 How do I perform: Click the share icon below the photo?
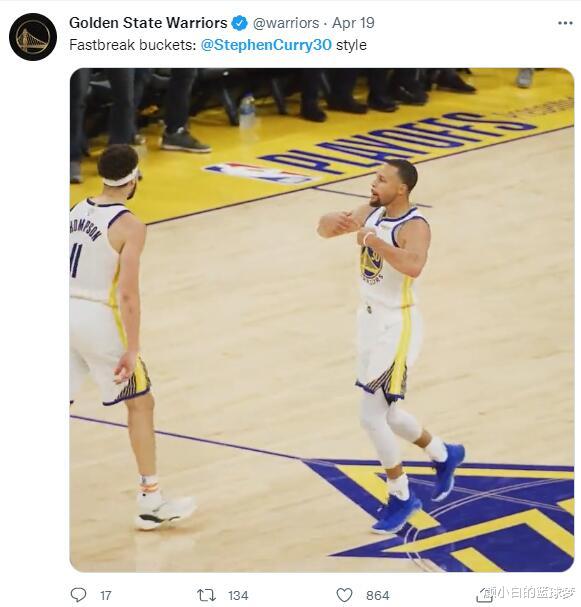coord(483,595)
